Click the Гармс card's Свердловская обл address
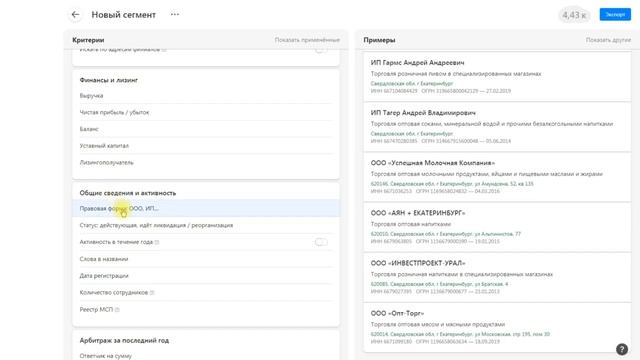This screenshot has height=360, width=640. click(412, 84)
